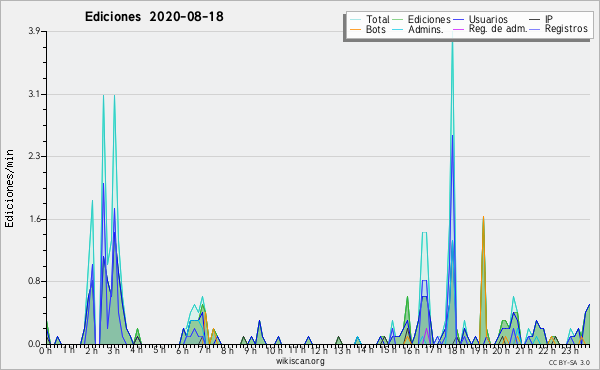Click the Total legend color line

(355, 20)
